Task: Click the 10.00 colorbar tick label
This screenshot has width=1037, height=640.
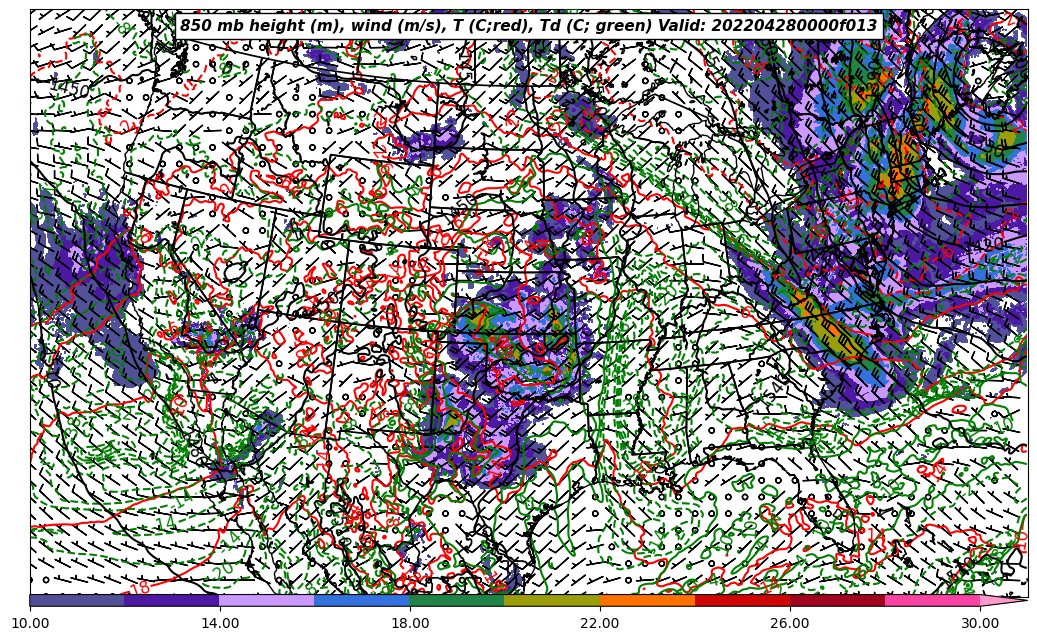Action: click(x=30, y=623)
